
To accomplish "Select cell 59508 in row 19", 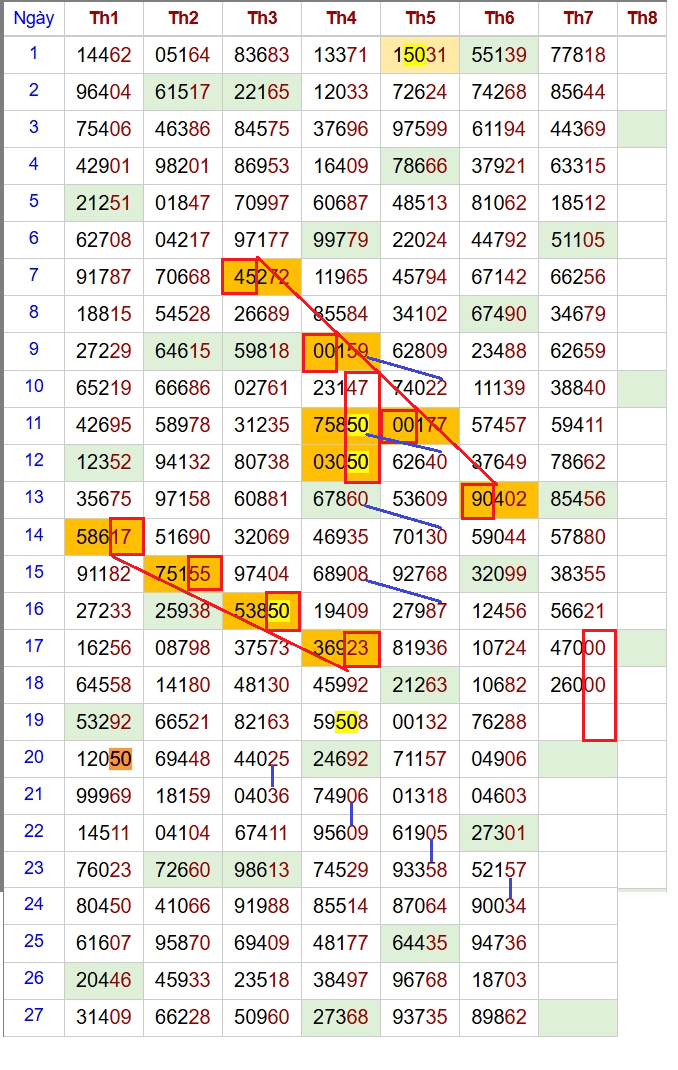I will pyautogui.click(x=341, y=722).
